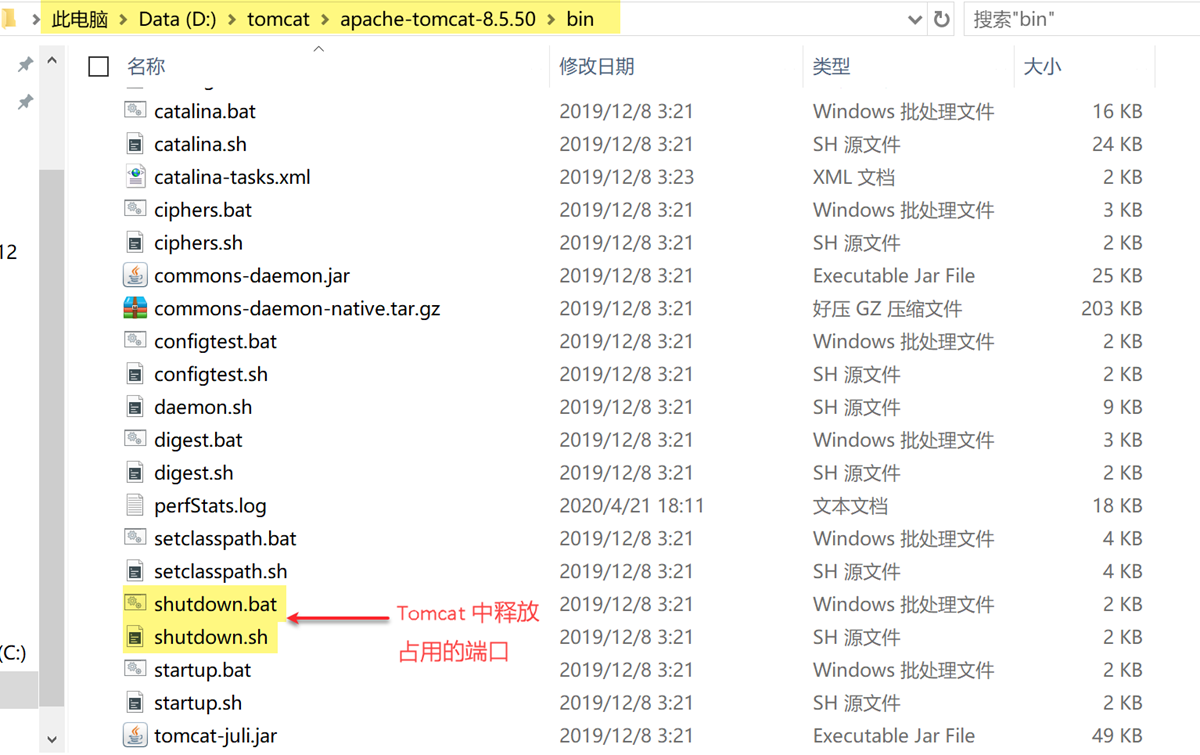Select the commons-daemon-native.tar.gz file name

pos(297,308)
